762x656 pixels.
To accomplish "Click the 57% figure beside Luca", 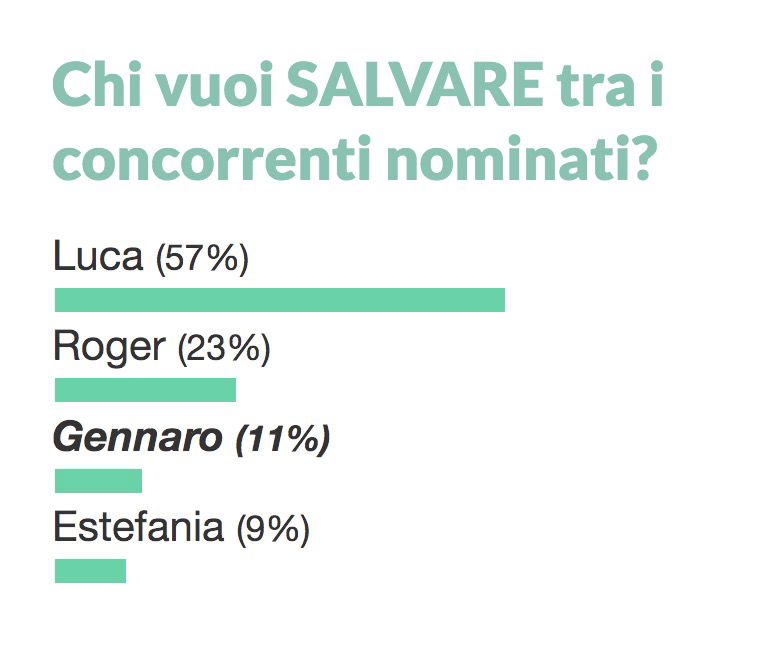I will point(202,259).
